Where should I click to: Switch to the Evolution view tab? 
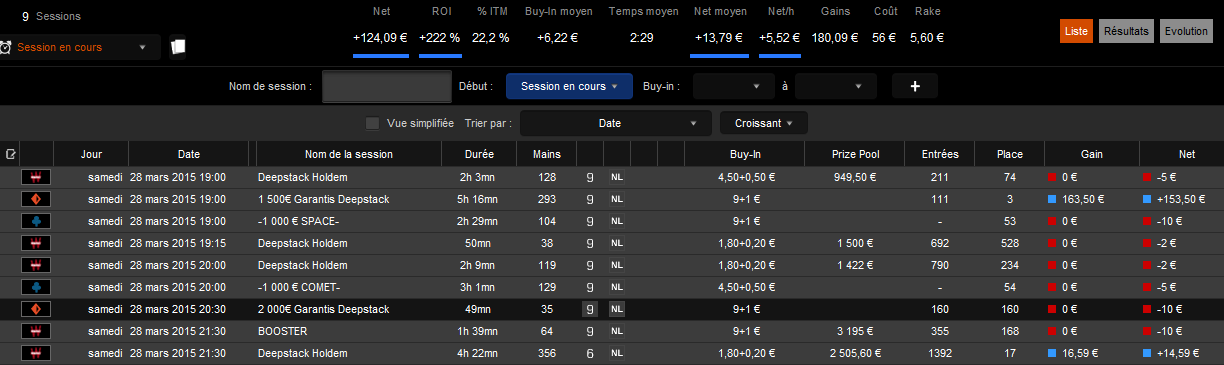click(x=1186, y=31)
